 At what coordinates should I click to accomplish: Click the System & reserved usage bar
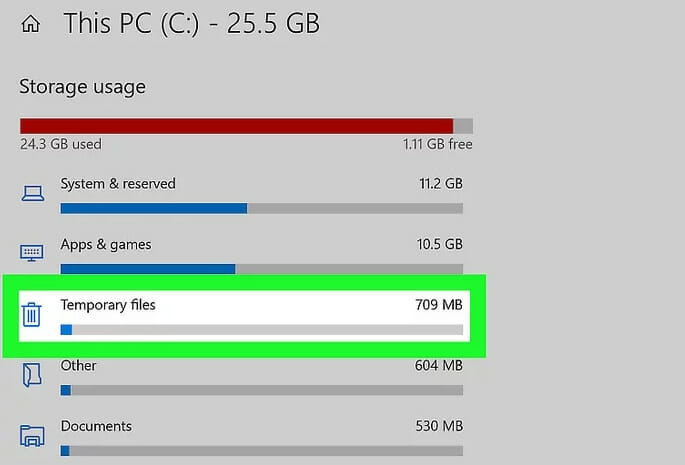(262, 208)
